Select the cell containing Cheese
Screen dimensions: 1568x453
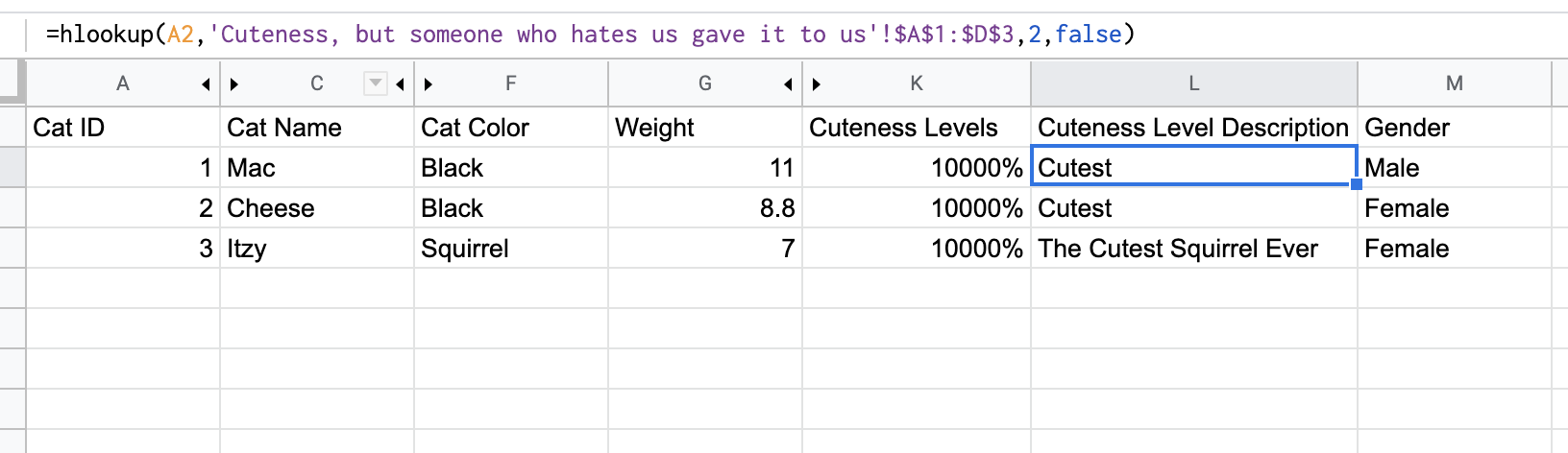point(317,207)
